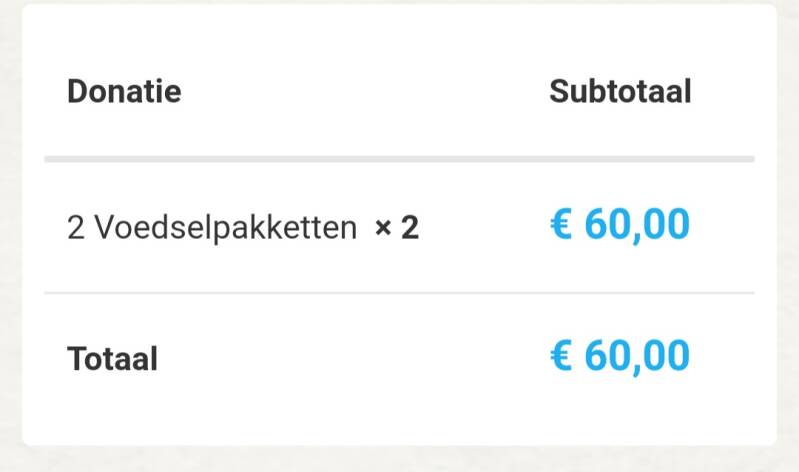Click the letter D of Donatie
Image resolution: width=799 pixels, height=472 pixels.
(x=77, y=92)
